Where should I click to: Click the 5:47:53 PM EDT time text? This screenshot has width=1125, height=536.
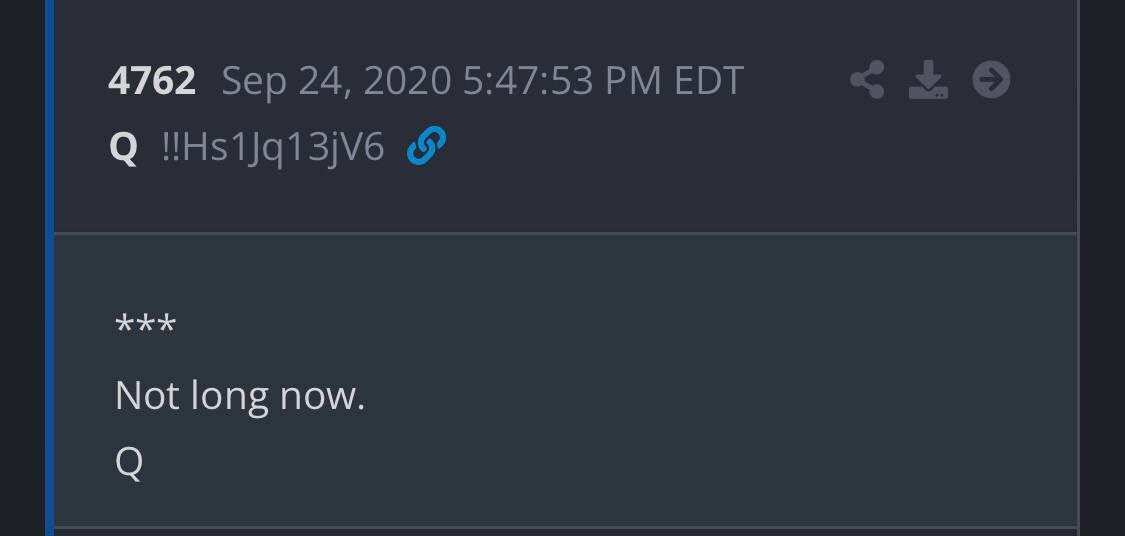[x=603, y=80]
